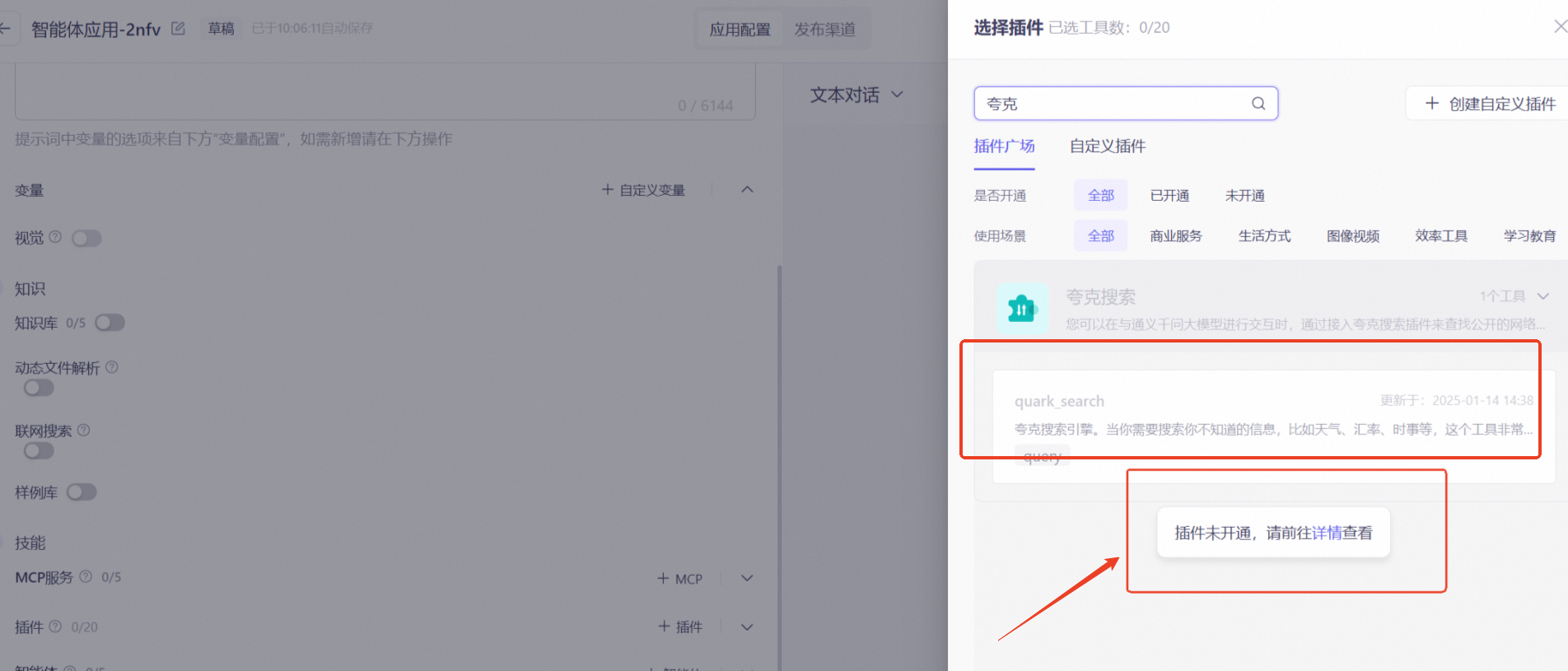
Task: Click the + 插件 button
Action: click(679, 627)
